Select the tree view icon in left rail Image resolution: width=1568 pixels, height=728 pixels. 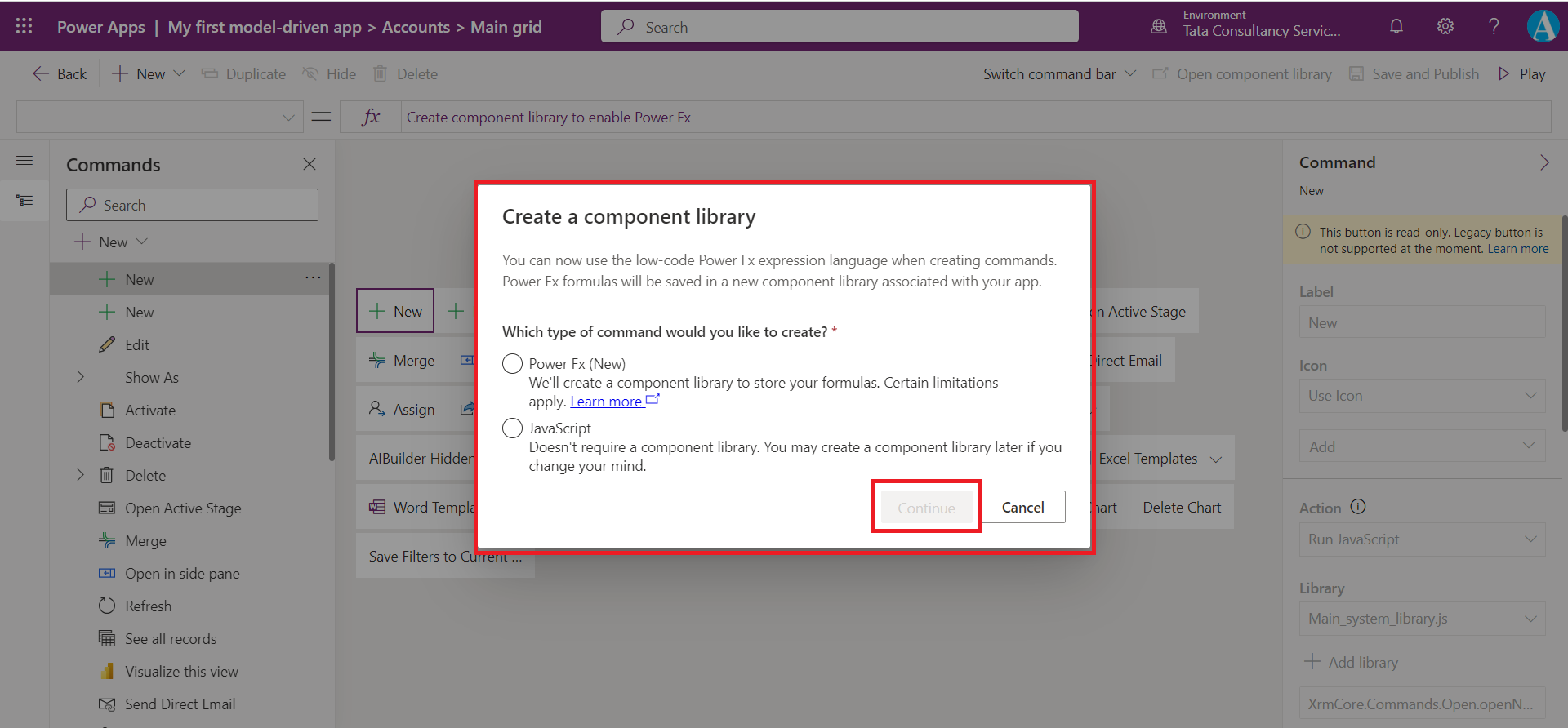[x=24, y=200]
